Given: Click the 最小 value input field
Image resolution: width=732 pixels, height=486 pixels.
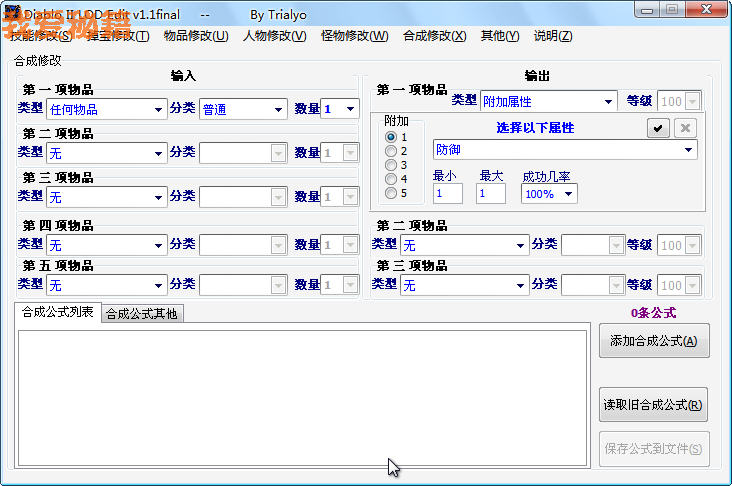Looking at the screenshot, I should (447, 194).
